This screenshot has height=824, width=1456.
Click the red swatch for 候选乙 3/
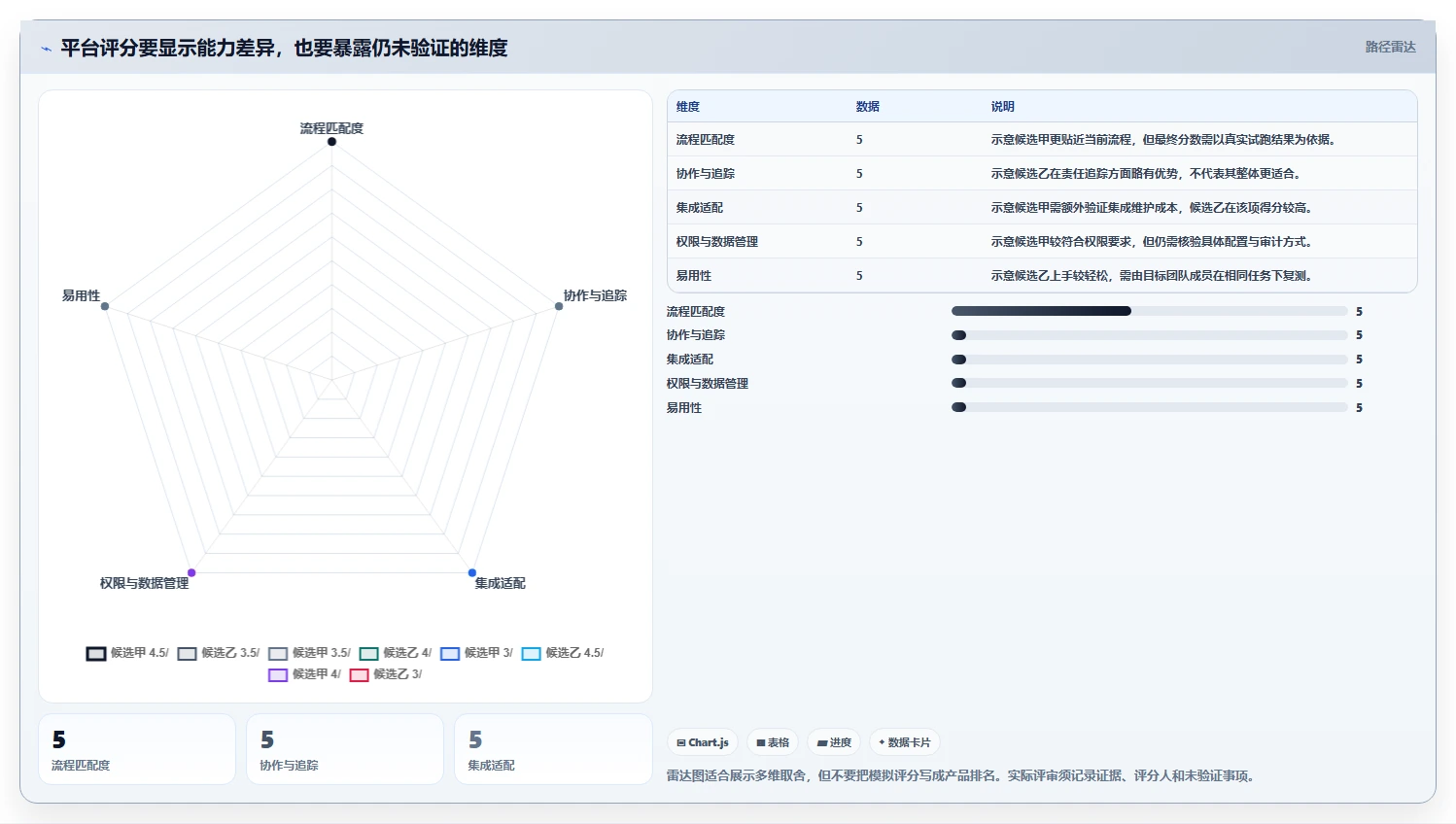(x=360, y=675)
